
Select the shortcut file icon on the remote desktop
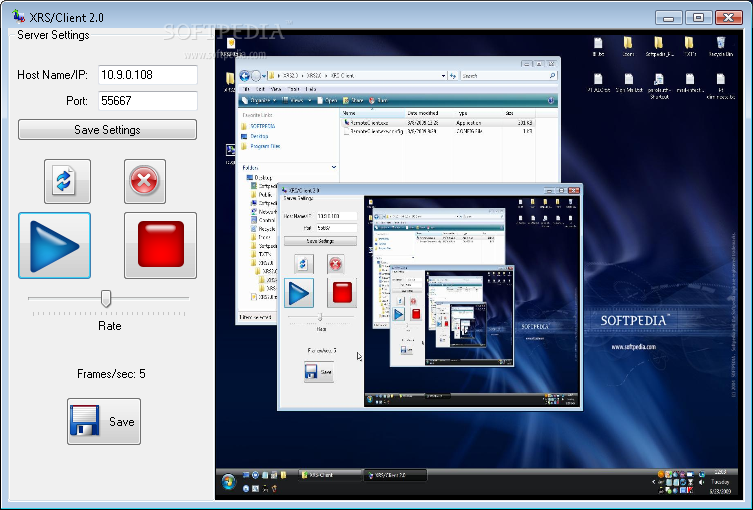pos(659,86)
